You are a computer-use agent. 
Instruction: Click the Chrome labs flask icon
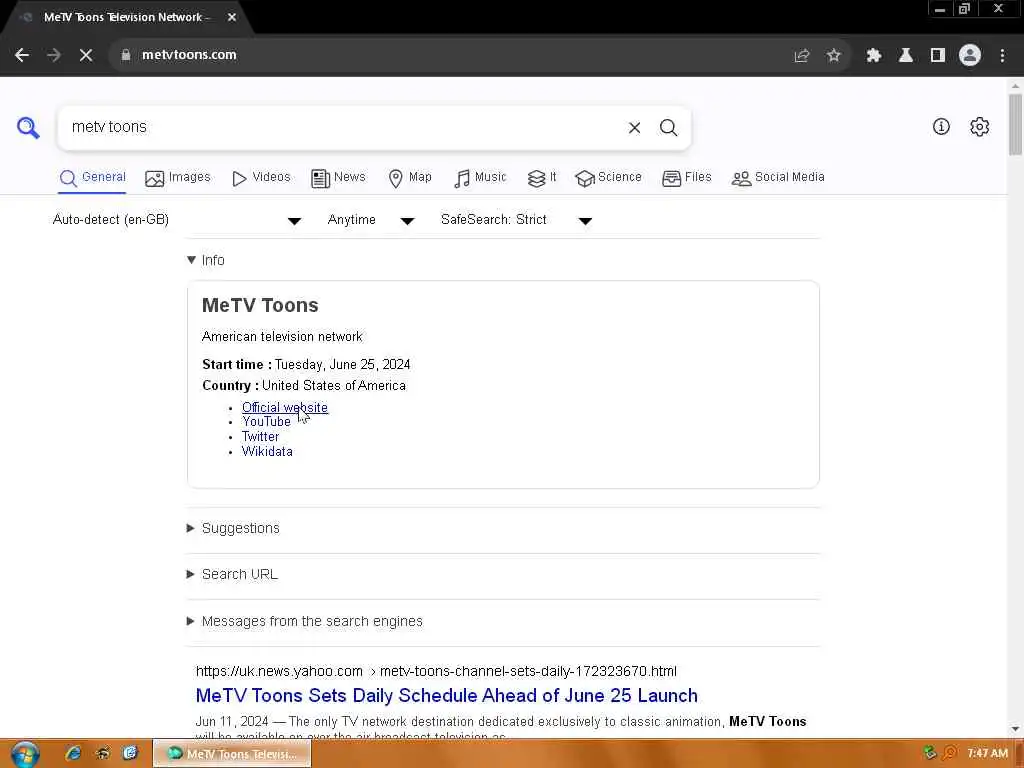[905, 56]
